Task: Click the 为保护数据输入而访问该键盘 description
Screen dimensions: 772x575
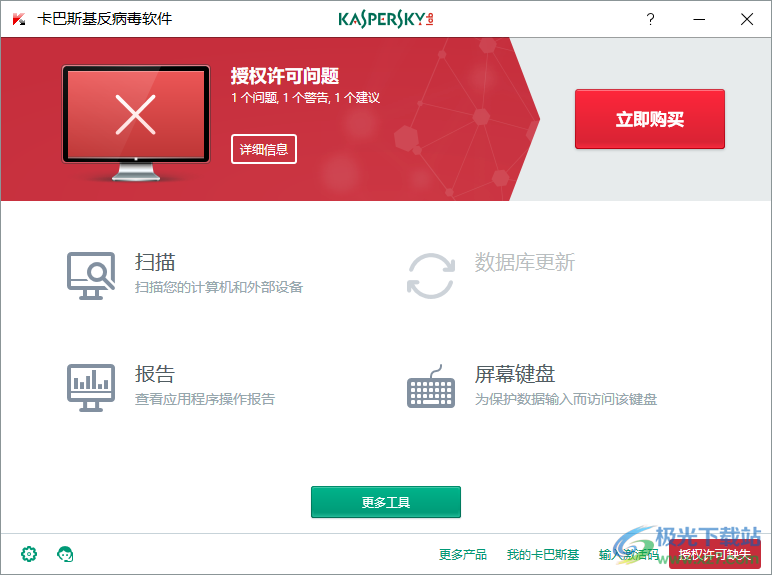Action: pos(566,399)
